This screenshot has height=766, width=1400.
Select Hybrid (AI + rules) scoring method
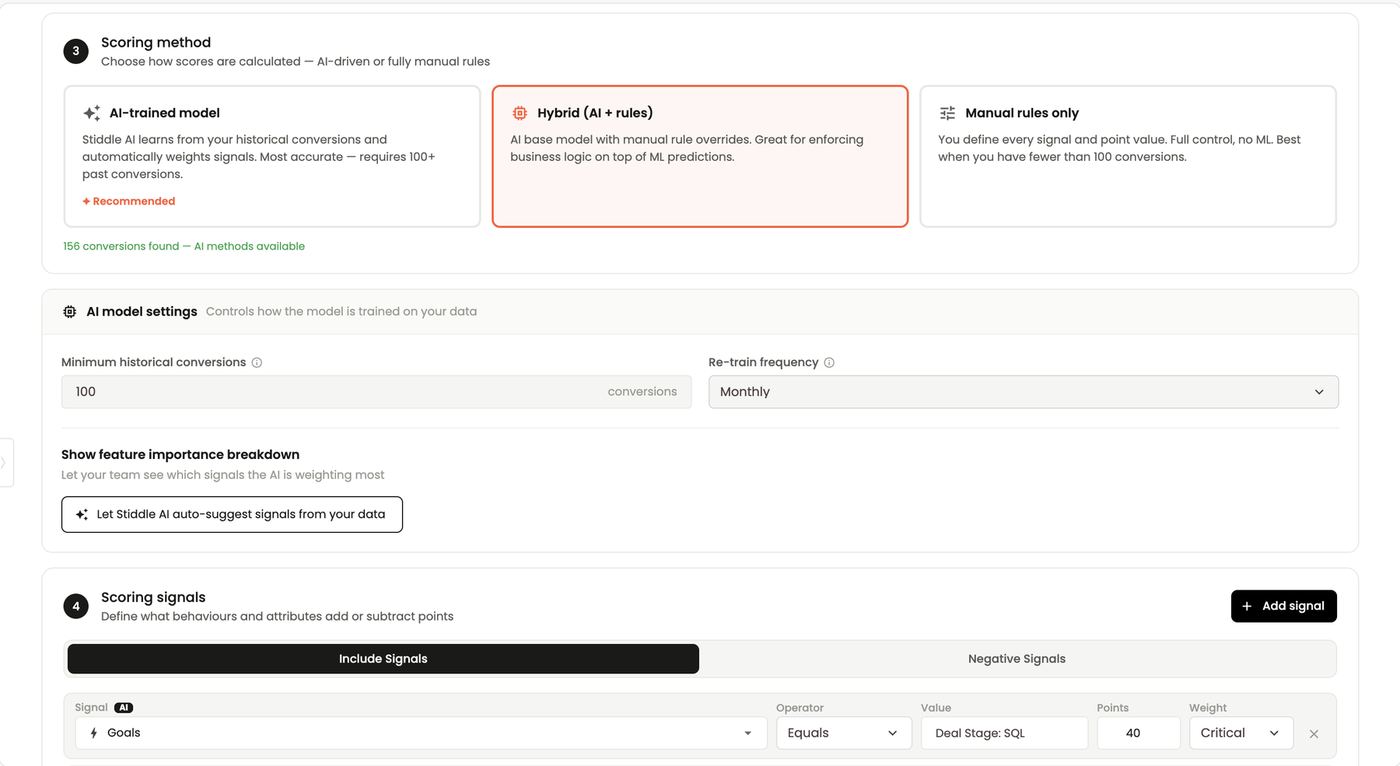[700, 156]
